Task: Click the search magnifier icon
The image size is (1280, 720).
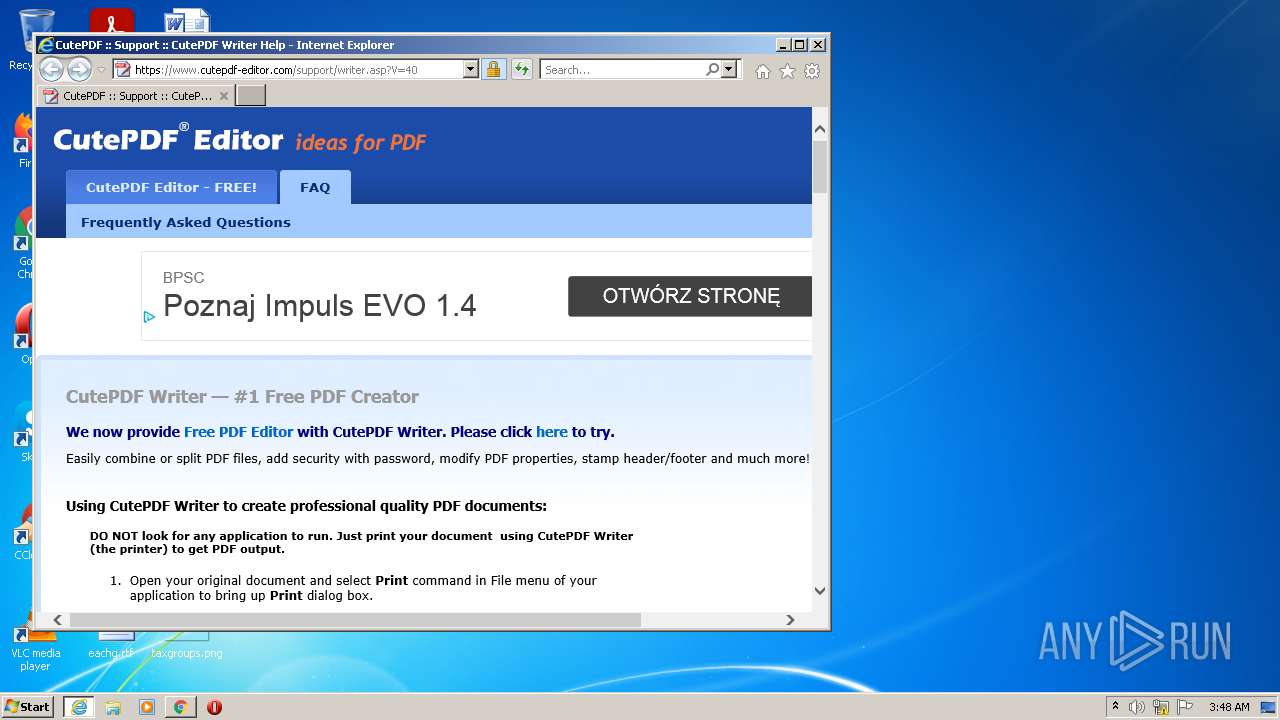Action: (712, 69)
